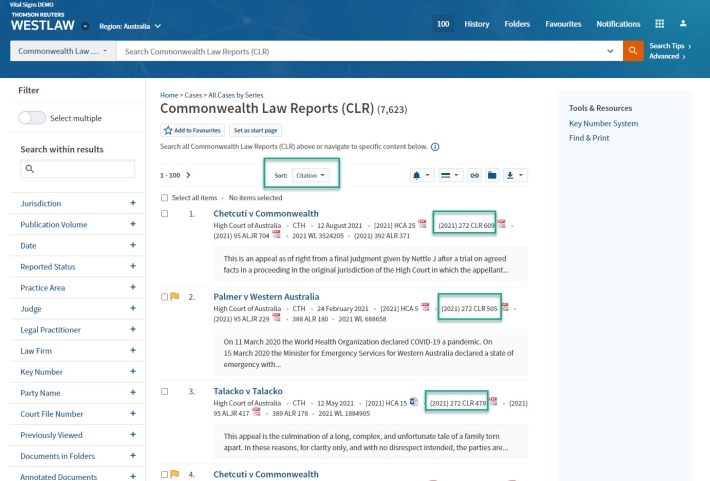Viewport: 710px width, 481px height.
Task: Open PDF icon next to [2021] HCA 5
Action: point(425,307)
